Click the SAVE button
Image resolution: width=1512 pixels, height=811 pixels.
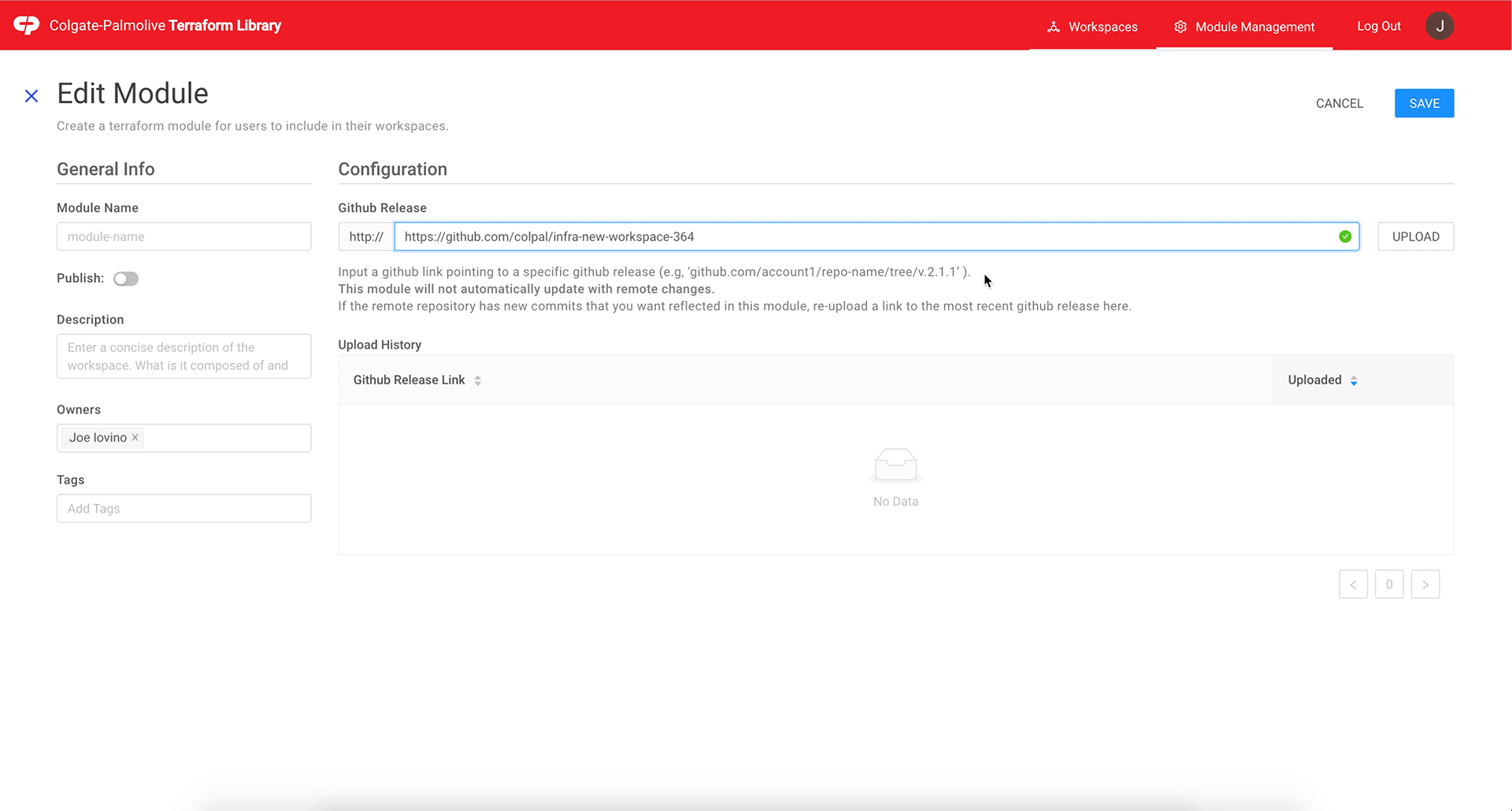(x=1424, y=103)
